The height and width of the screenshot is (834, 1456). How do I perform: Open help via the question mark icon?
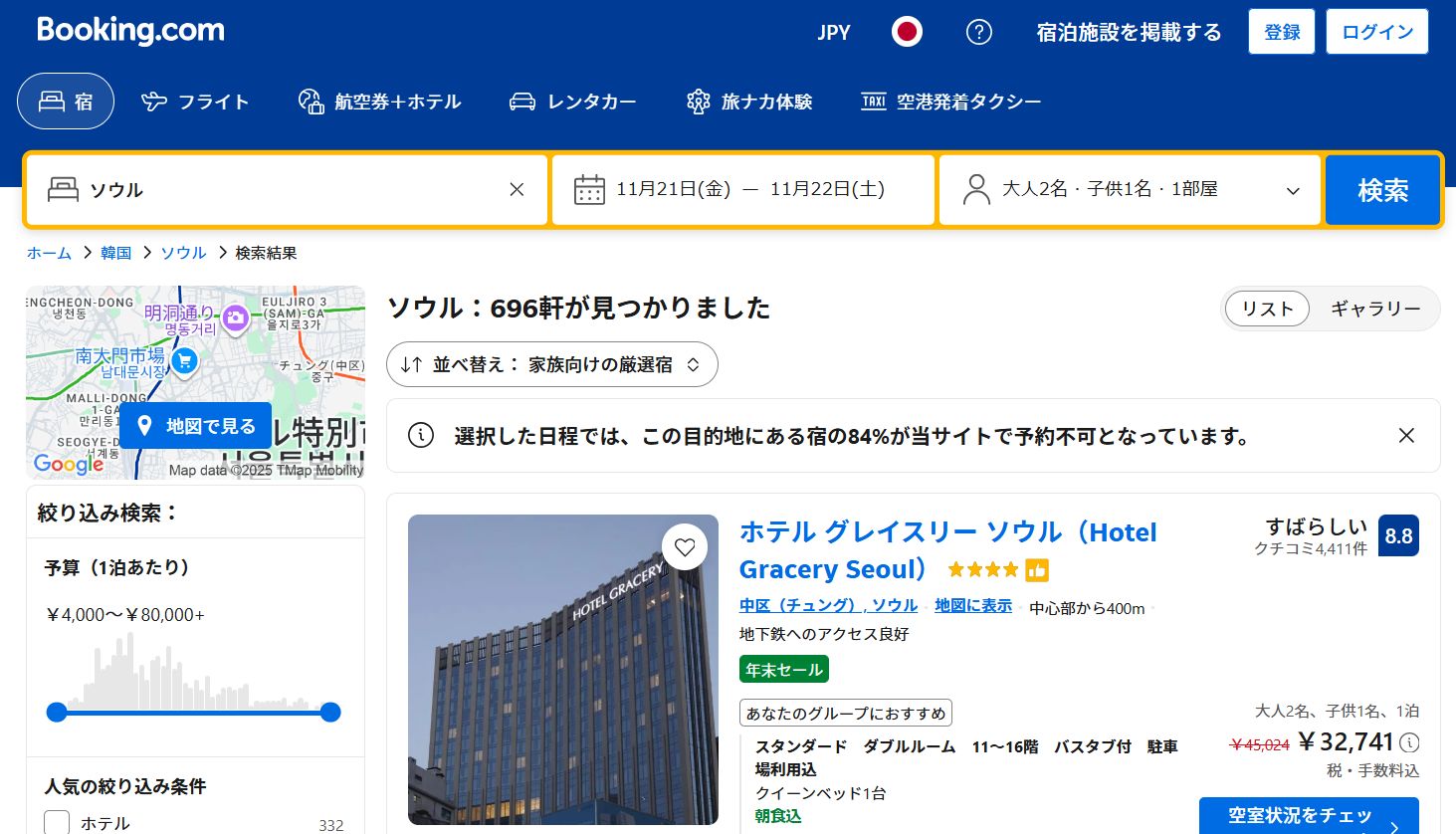click(x=978, y=31)
